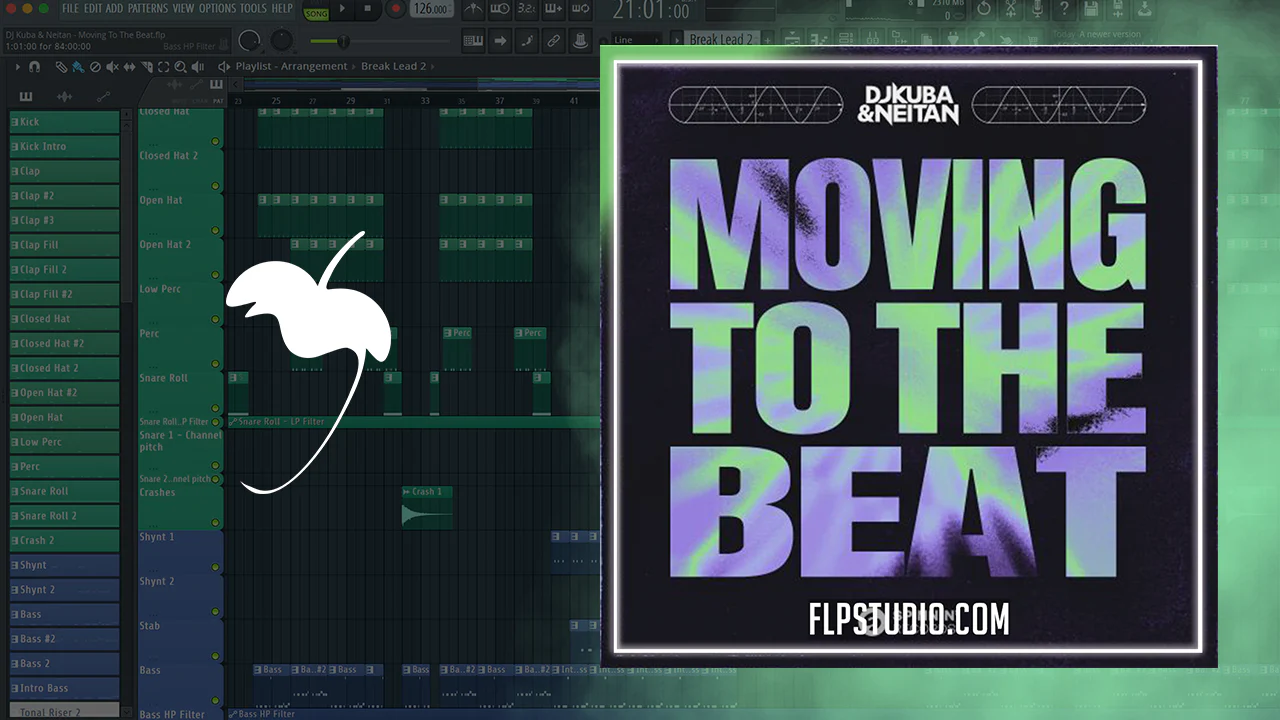Enable the 3.2 countdown before recording icon
This screenshot has width=1280, height=720.
click(526, 10)
